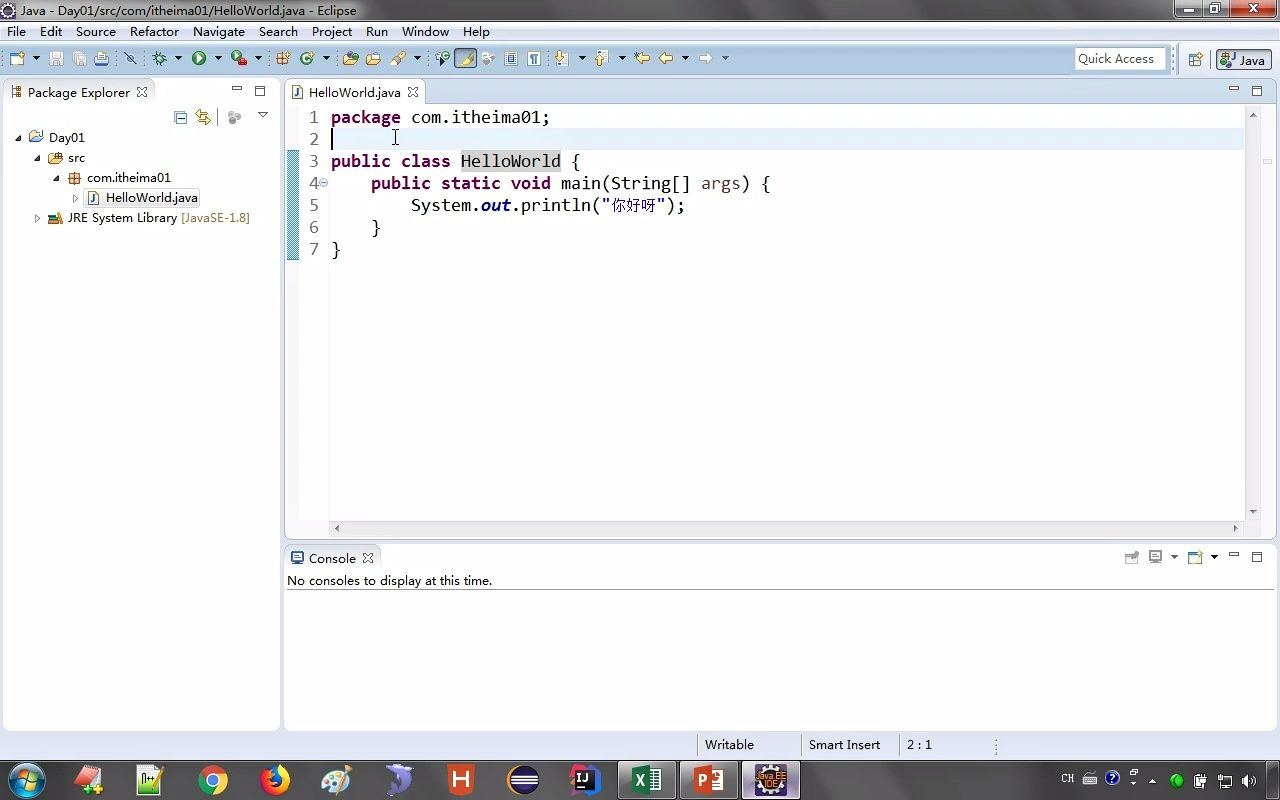1280x800 pixels.
Task: Switch to the Java perspective button
Action: pos(1243,60)
